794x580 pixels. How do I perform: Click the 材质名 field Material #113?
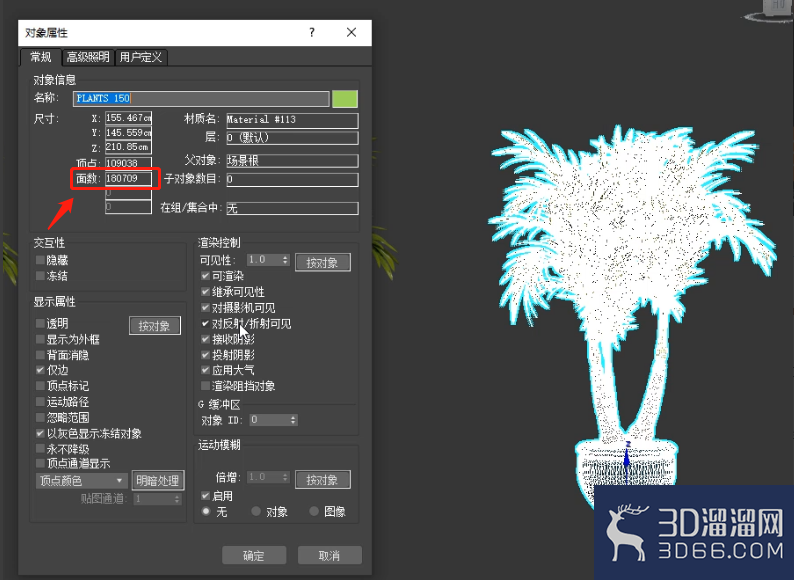click(292, 120)
